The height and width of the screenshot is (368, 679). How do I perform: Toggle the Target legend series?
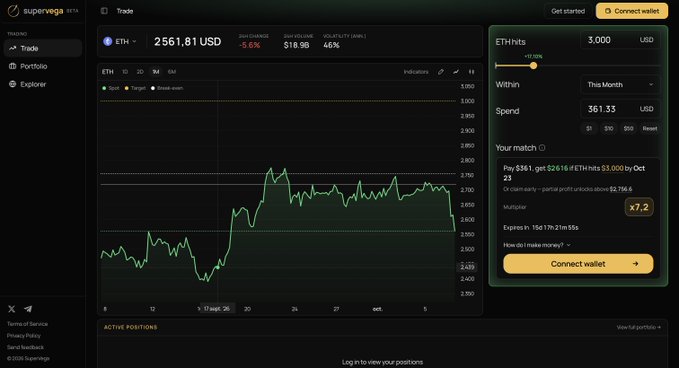tap(135, 88)
